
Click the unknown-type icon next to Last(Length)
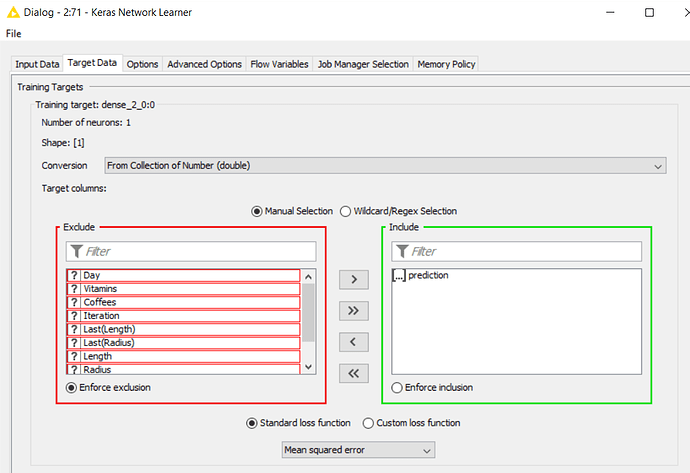tap(74, 330)
